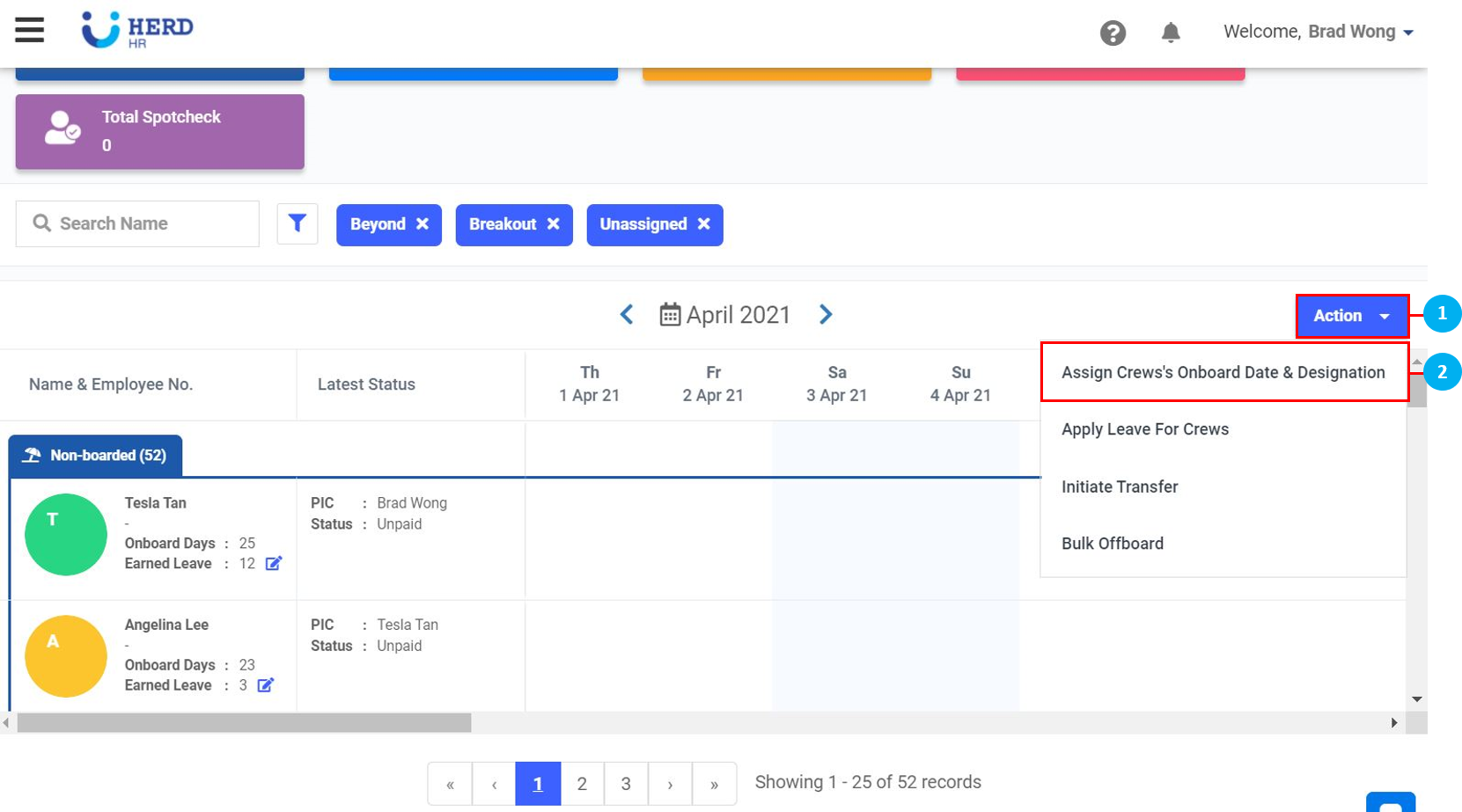Select Assign Crews's Onboard Date & Designation
This screenshot has width=1462, height=812.
[x=1223, y=372]
